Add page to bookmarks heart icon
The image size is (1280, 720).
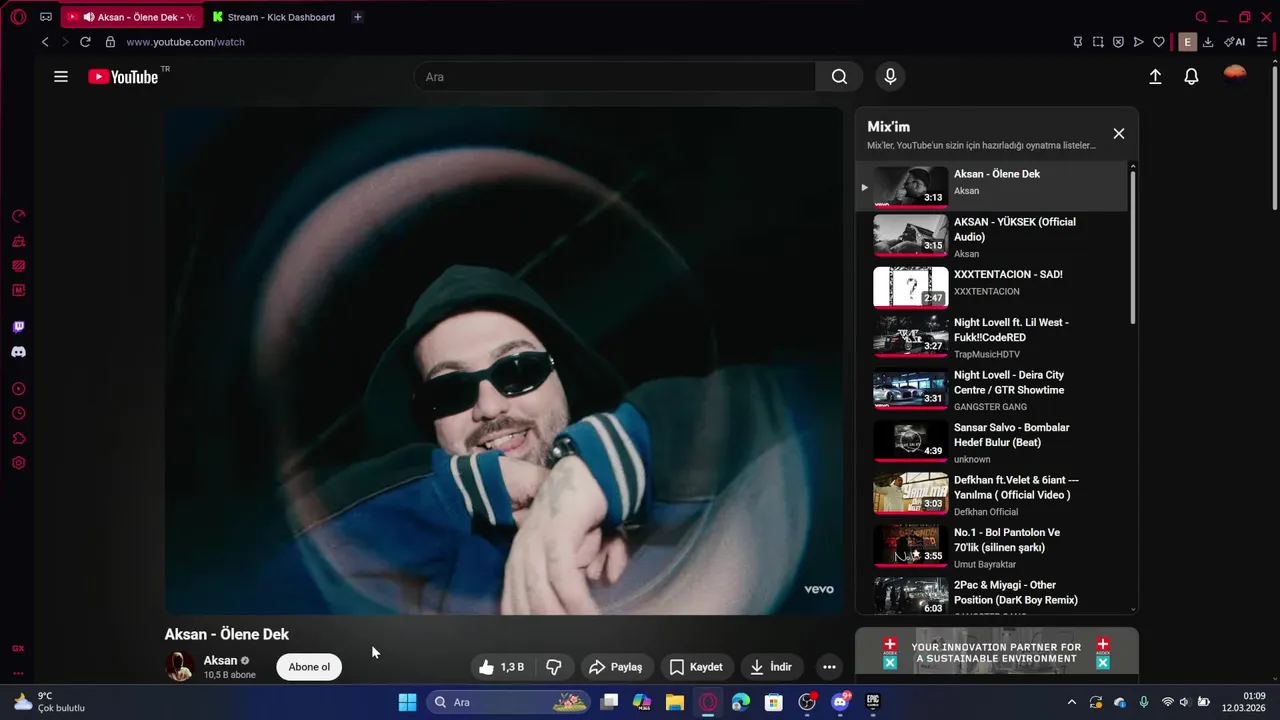click(x=1159, y=42)
